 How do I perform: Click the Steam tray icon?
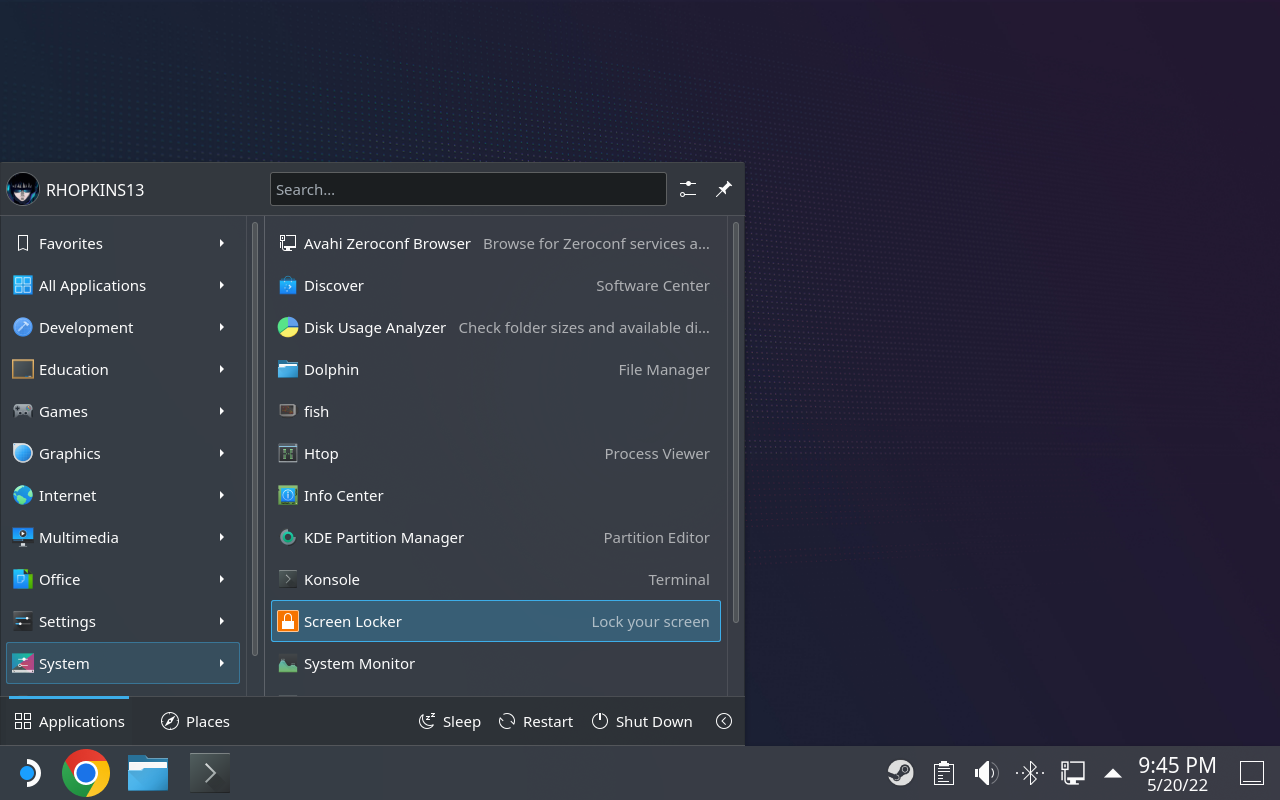pos(900,772)
